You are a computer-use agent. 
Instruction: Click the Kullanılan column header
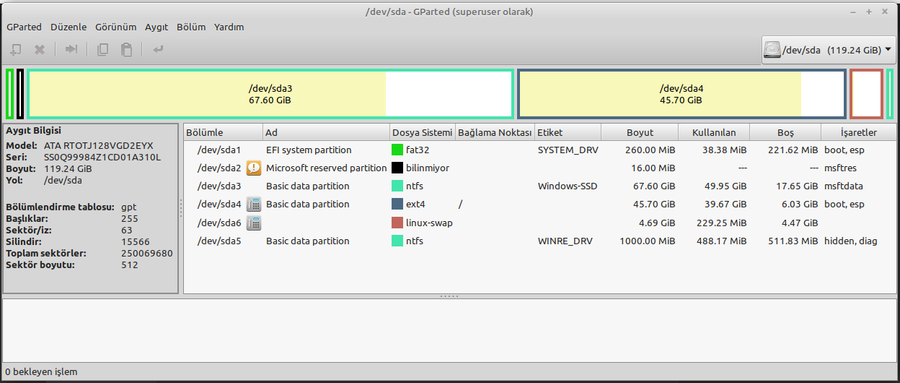[x=713, y=133]
